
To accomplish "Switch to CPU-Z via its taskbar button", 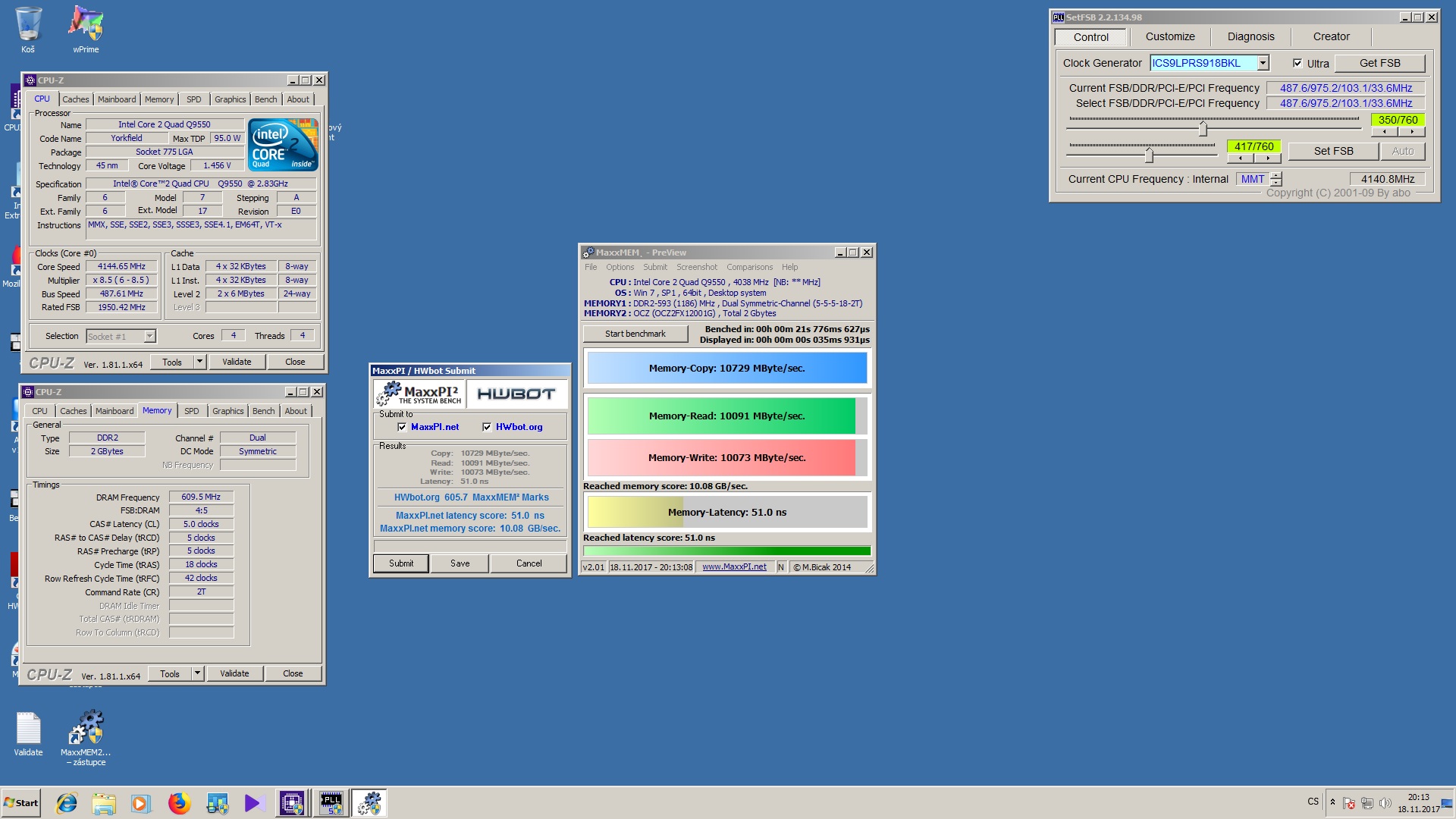I will coord(292,803).
